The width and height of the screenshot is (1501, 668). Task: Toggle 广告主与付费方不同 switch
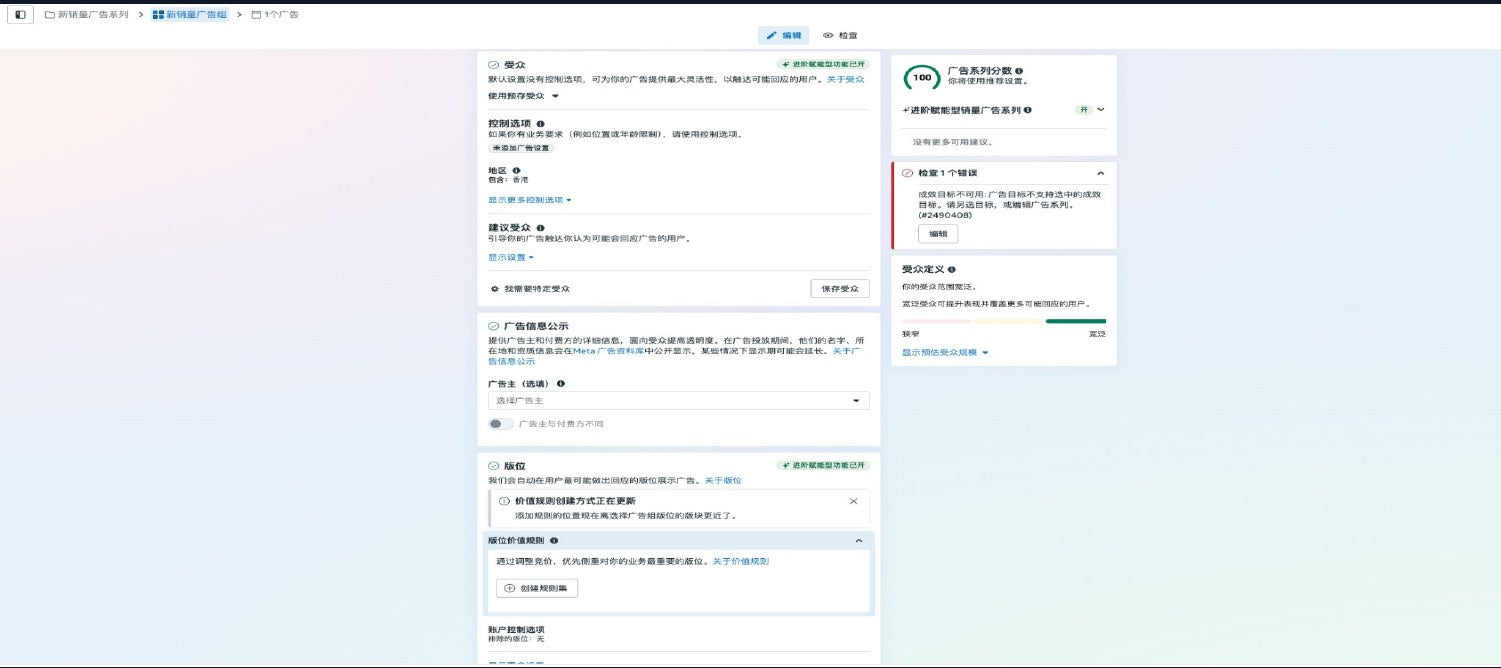[501, 424]
